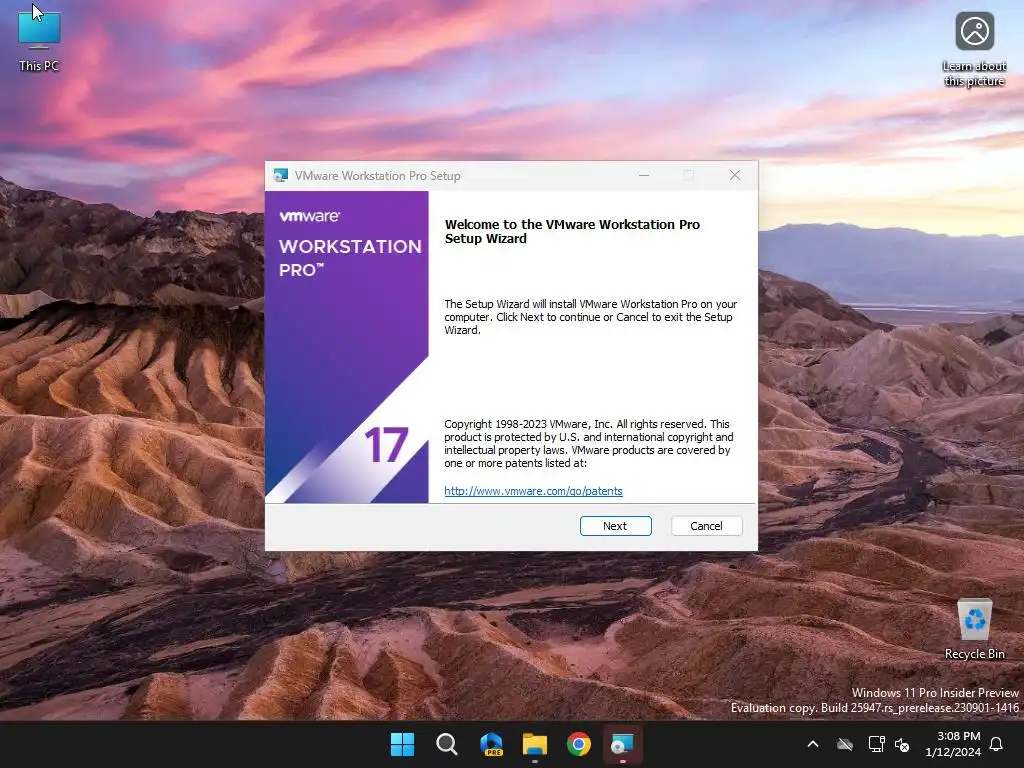The height and width of the screenshot is (768, 1024).
Task: Click the VMware installer title bar icon
Action: click(281, 175)
